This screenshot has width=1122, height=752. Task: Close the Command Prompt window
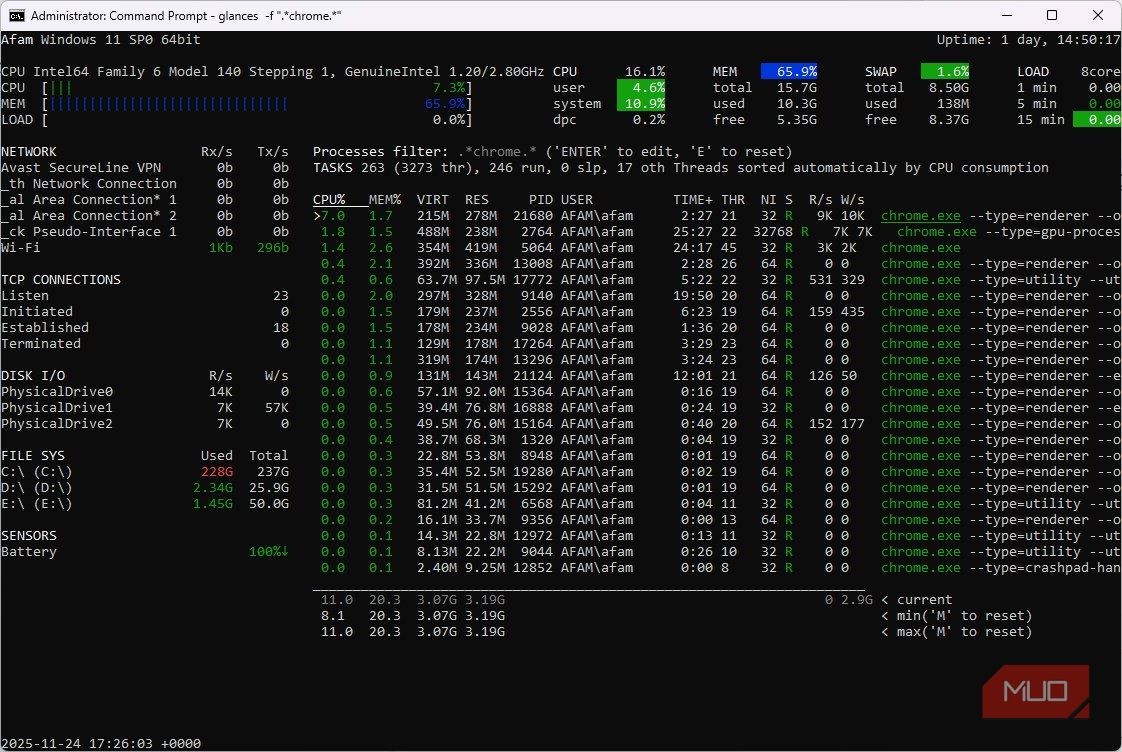(1098, 15)
